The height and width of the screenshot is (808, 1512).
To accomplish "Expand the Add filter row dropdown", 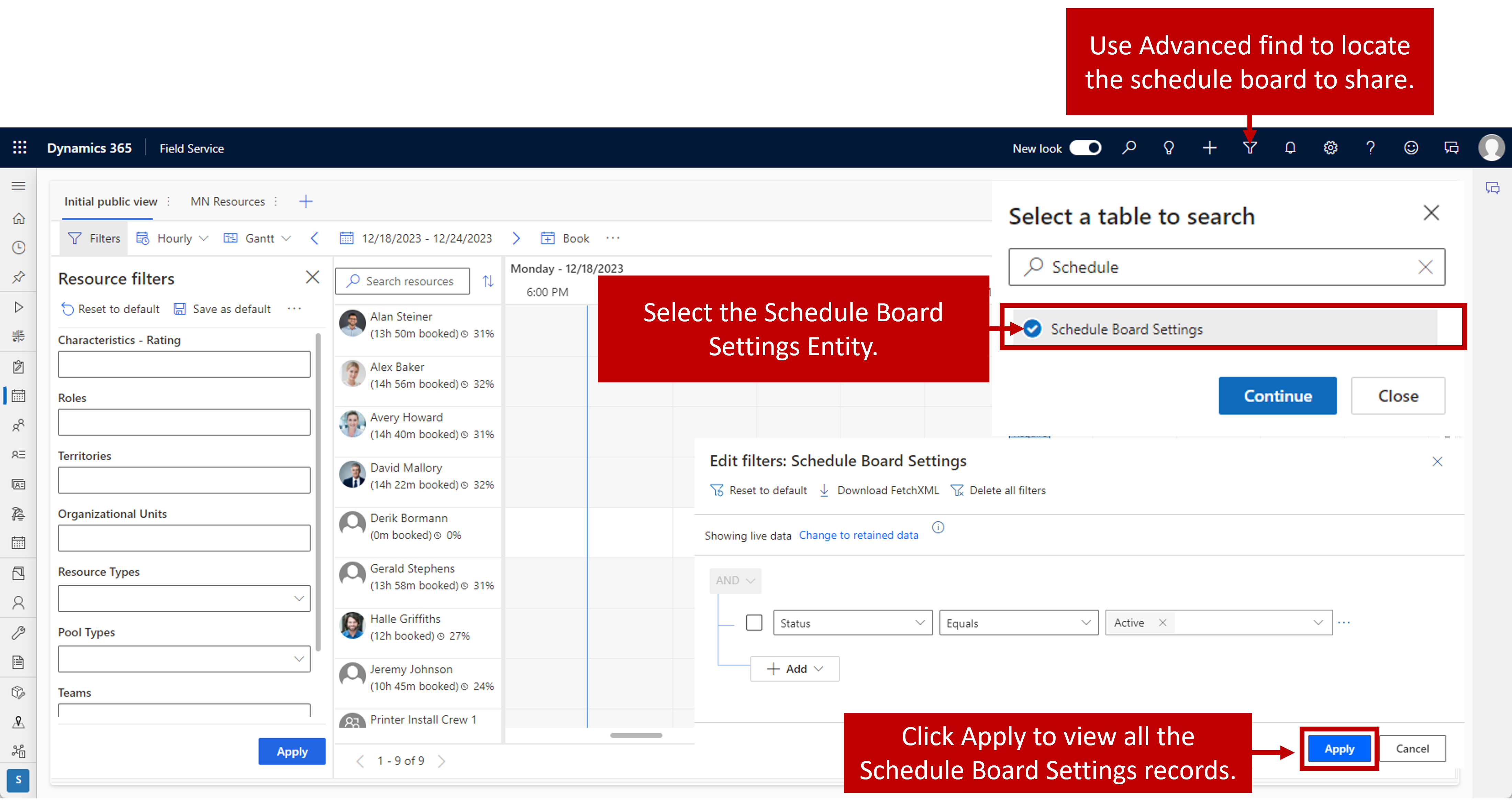I will click(794, 669).
